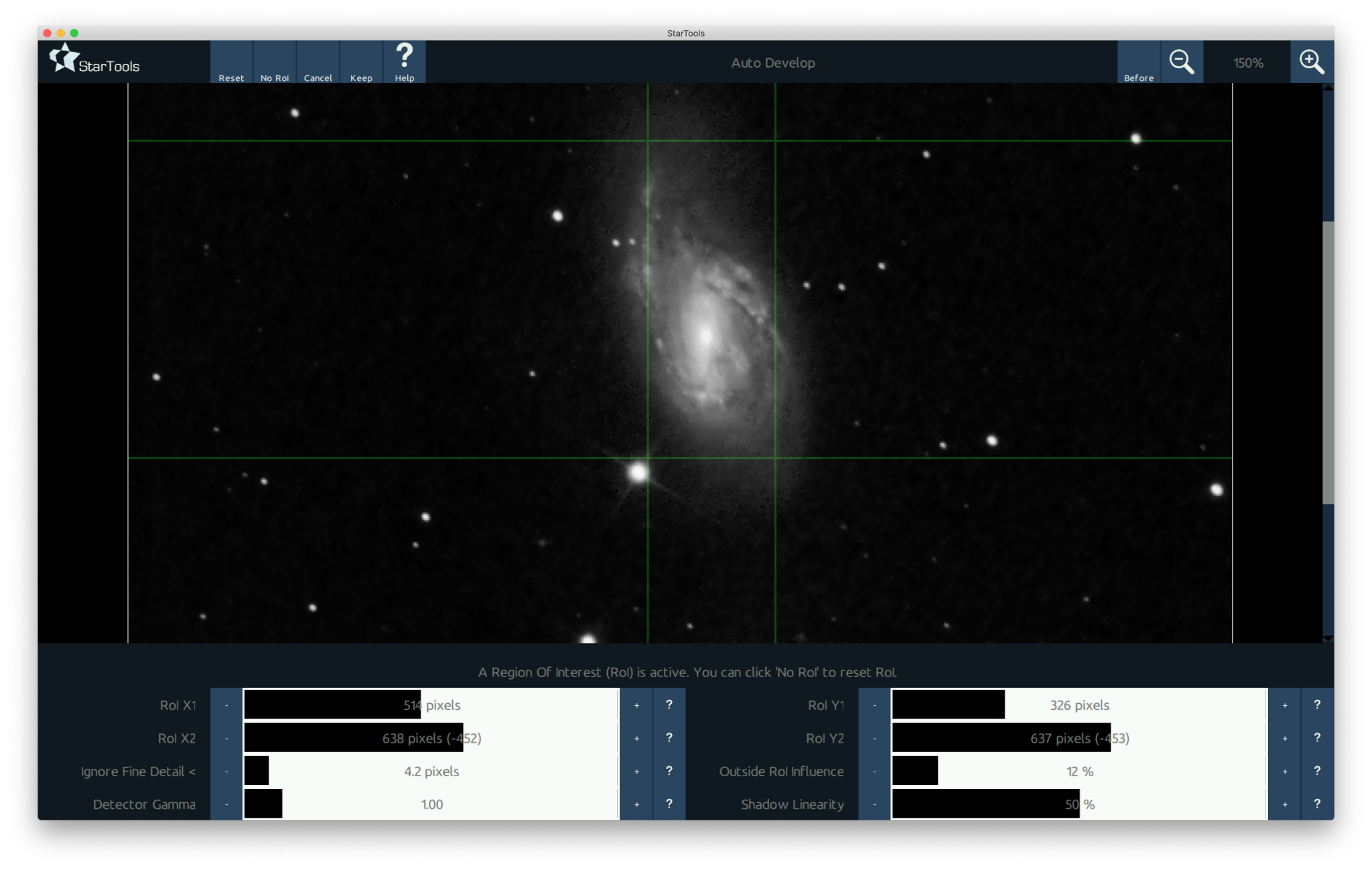This screenshot has width=1372, height=870.
Task: Click the Outside RoI Influence slider
Action: (1079, 772)
